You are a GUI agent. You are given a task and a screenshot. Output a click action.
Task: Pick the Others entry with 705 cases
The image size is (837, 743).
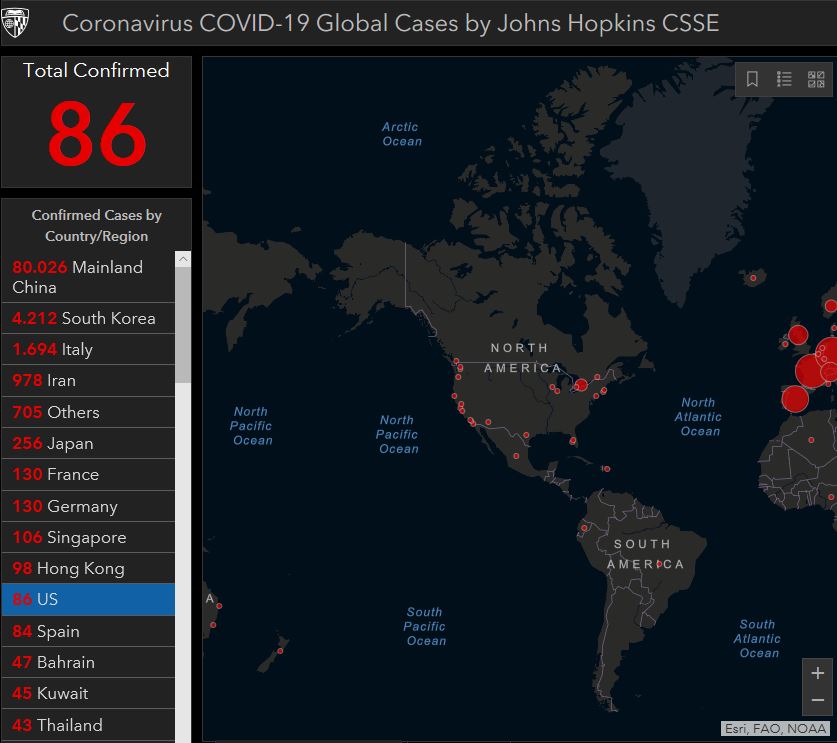coord(88,412)
